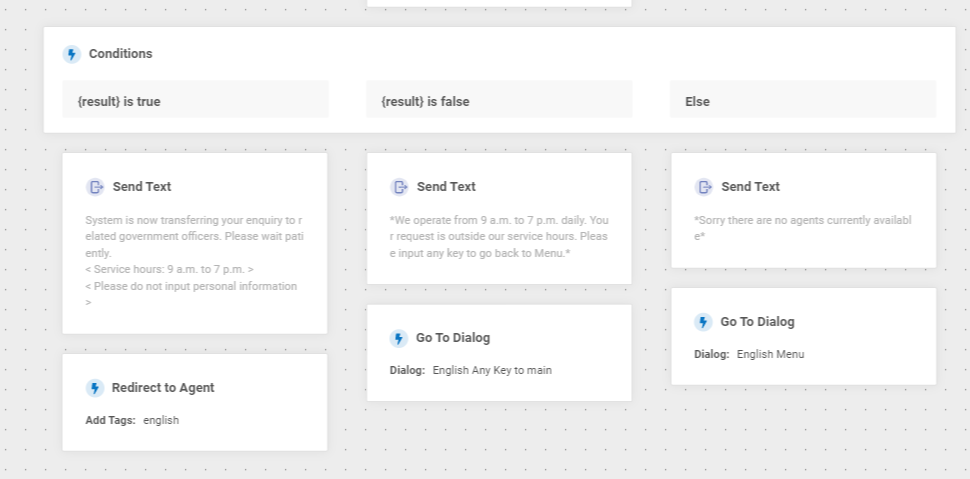The width and height of the screenshot is (970, 479).
Task: Select the "Redirect to Agent" card title
Action: (x=163, y=388)
